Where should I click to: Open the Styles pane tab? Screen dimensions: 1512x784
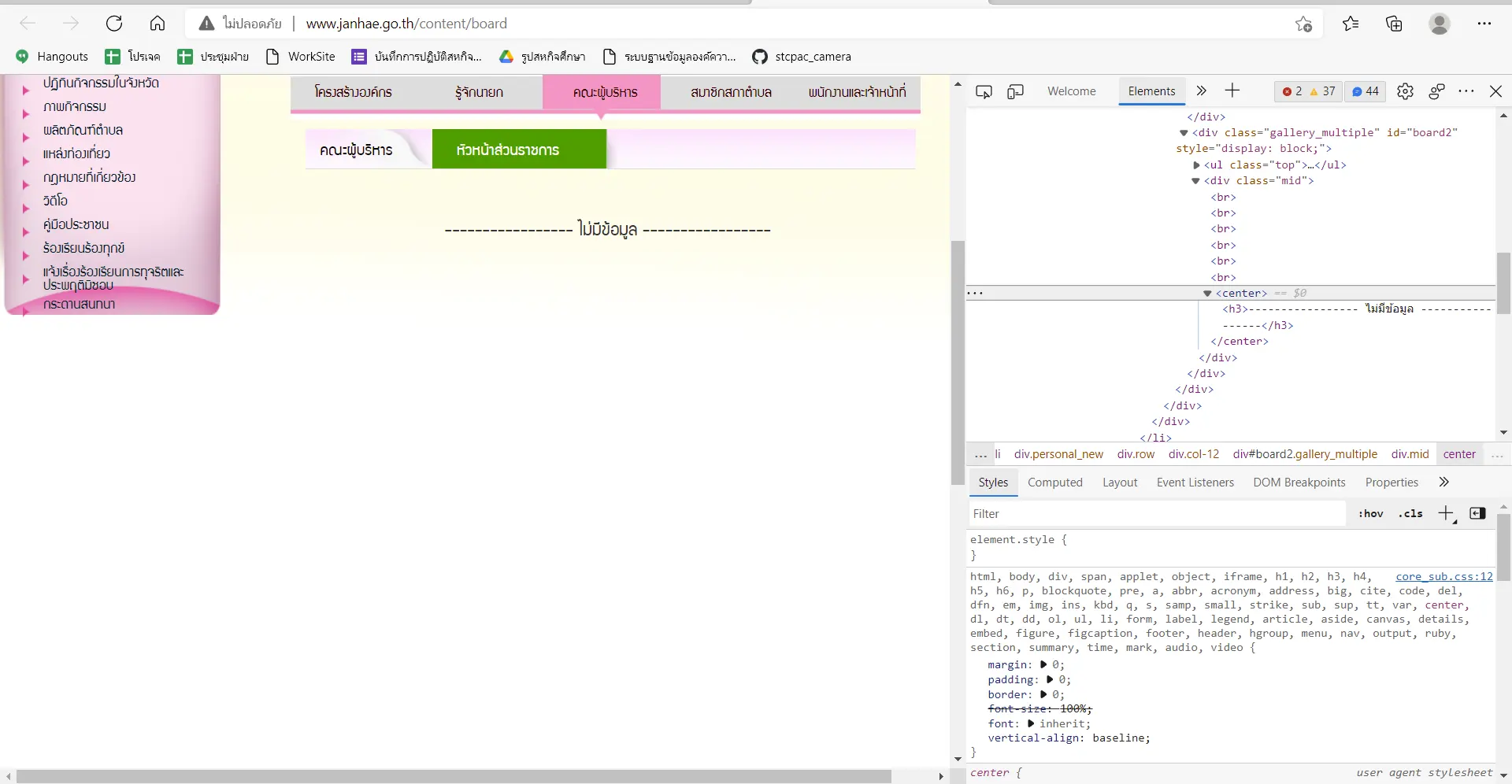[x=993, y=483]
